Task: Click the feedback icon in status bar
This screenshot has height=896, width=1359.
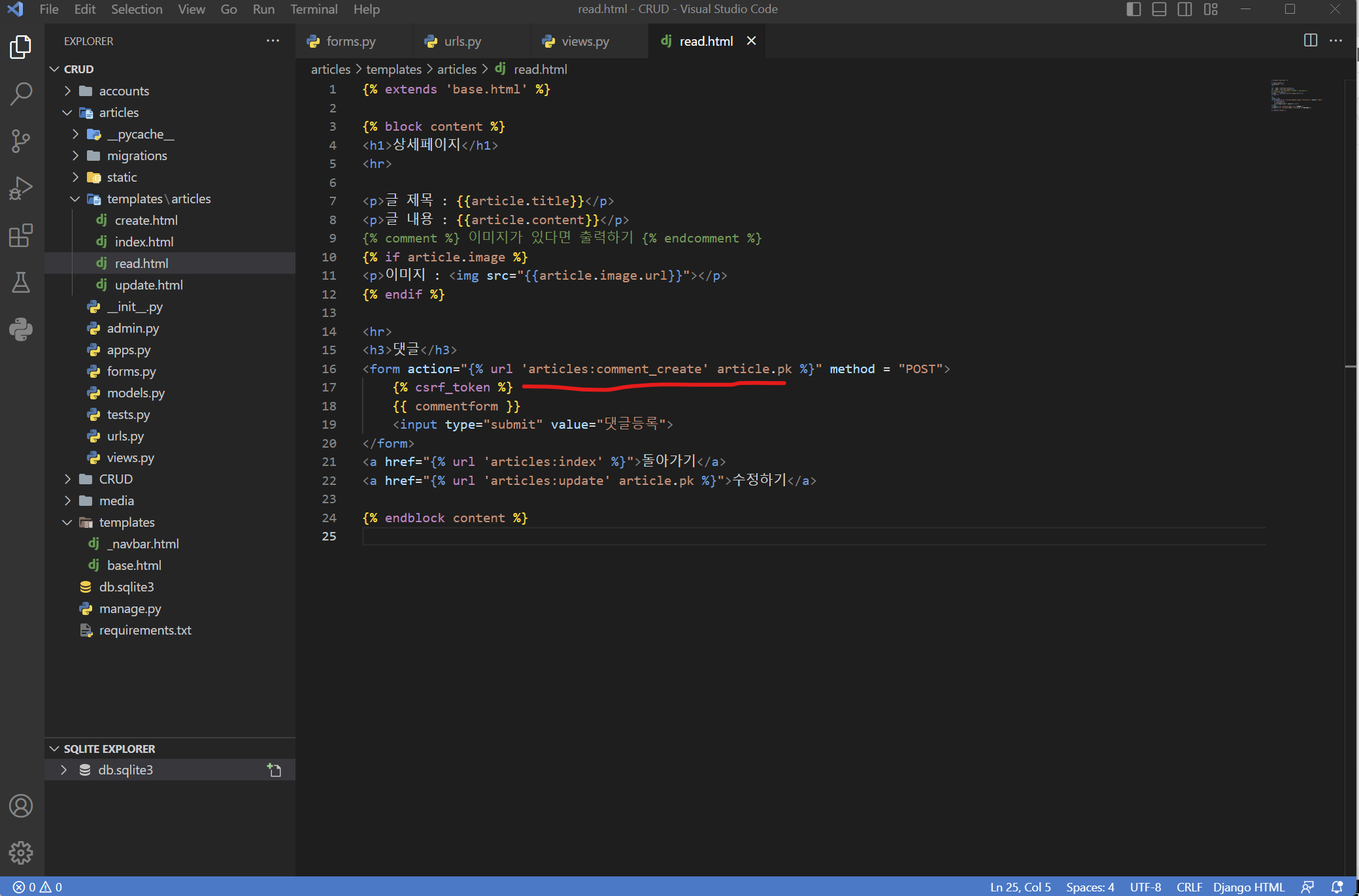Action: click(x=1307, y=887)
